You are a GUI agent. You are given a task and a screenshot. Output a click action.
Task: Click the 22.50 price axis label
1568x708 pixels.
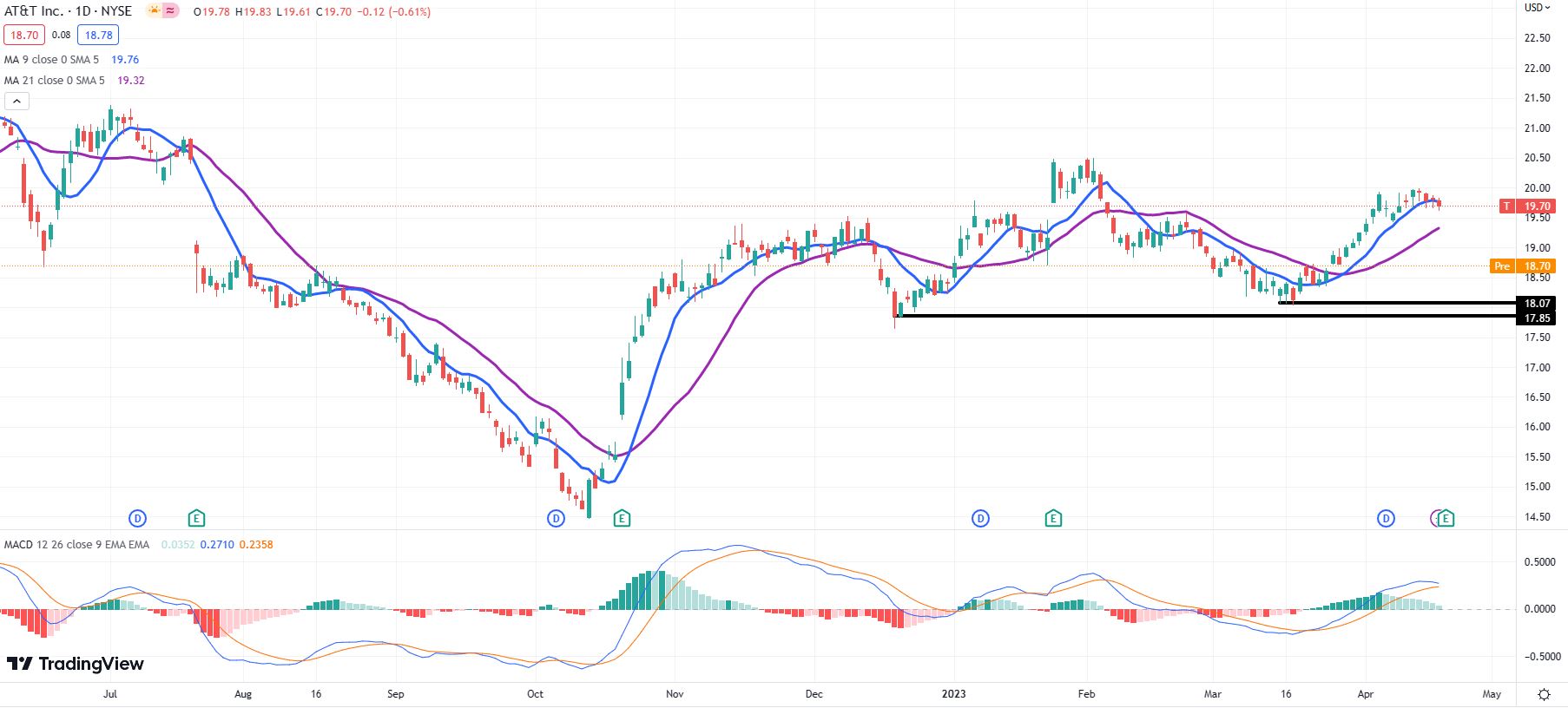pos(1537,38)
